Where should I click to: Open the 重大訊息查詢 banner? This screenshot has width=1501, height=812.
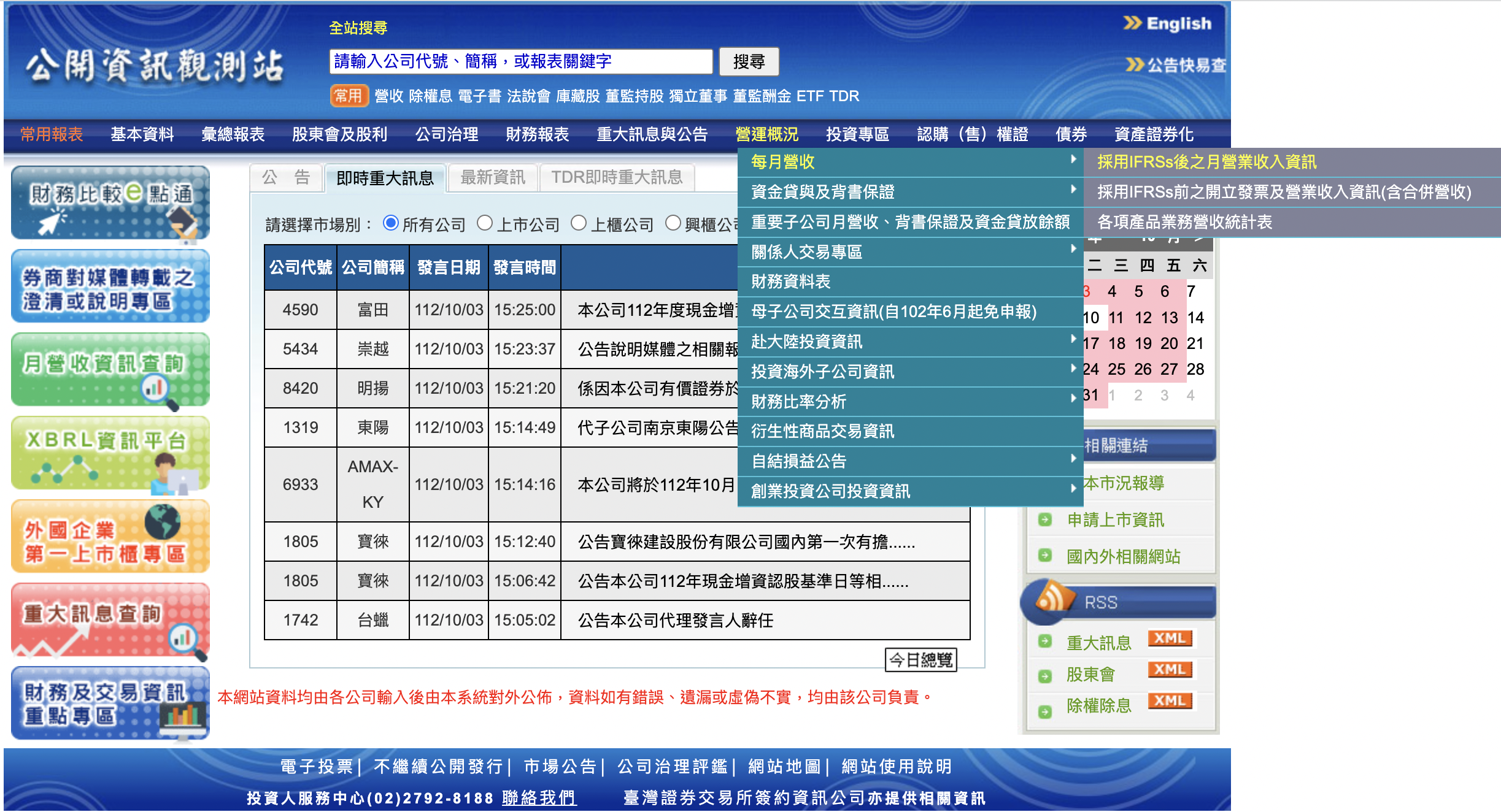click(110, 619)
